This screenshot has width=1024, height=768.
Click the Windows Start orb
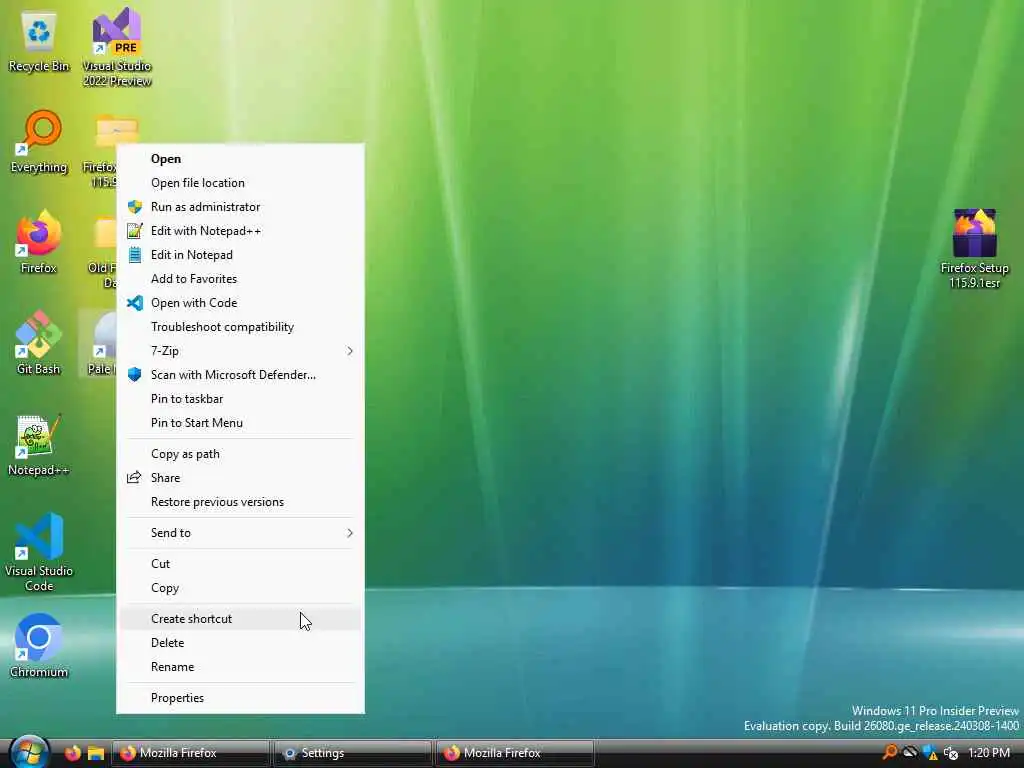click(x=29, y=752)
